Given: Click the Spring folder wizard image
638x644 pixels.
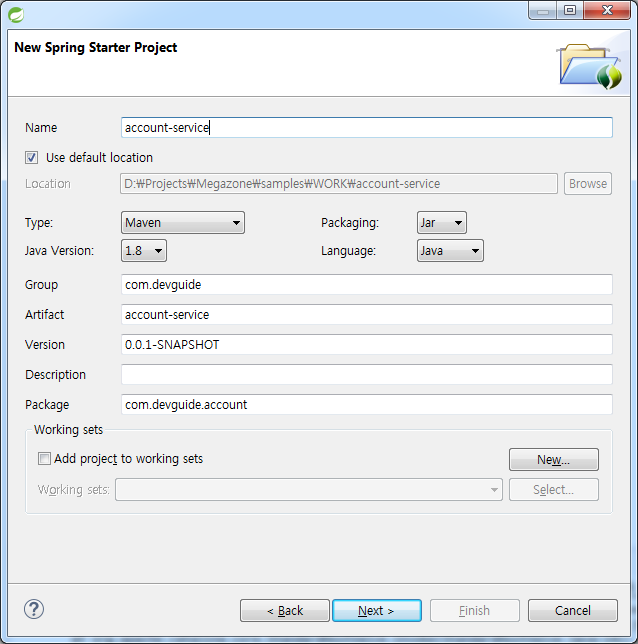Looking at the screenshot, I should coord(589,66).
